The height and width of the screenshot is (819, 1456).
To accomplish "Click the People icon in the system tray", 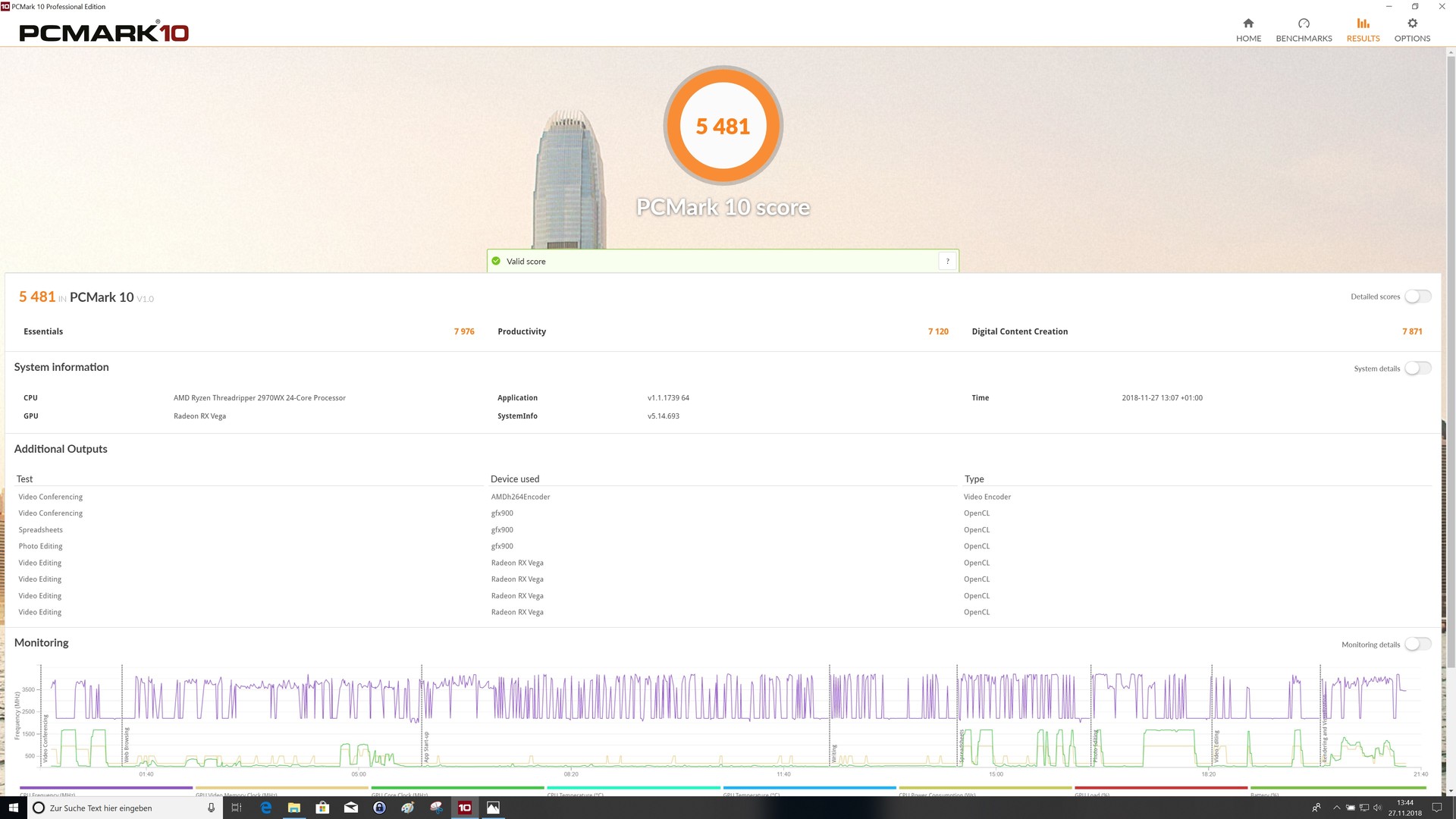I will point(1317,808).
